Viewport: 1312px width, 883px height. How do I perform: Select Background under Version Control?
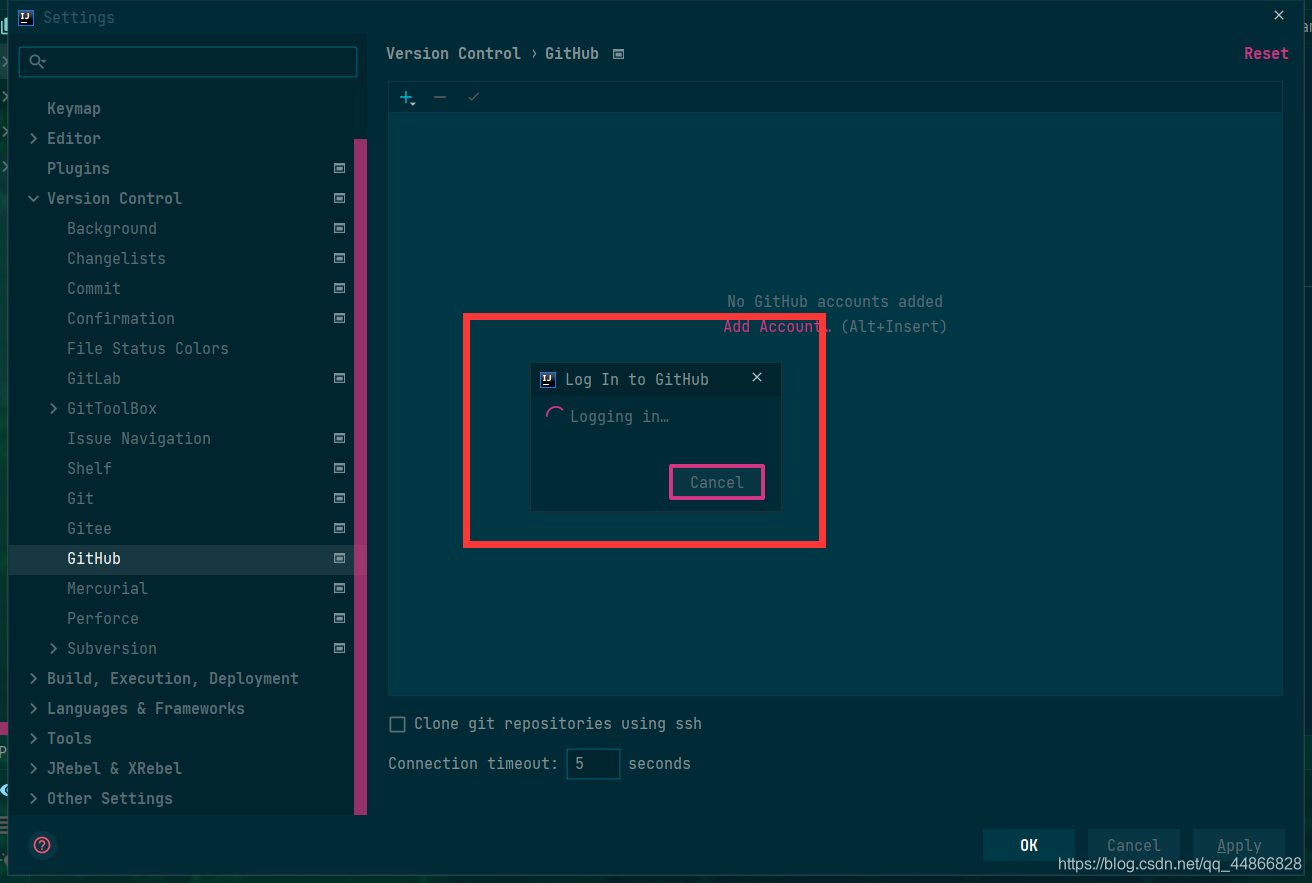point(112,228)
